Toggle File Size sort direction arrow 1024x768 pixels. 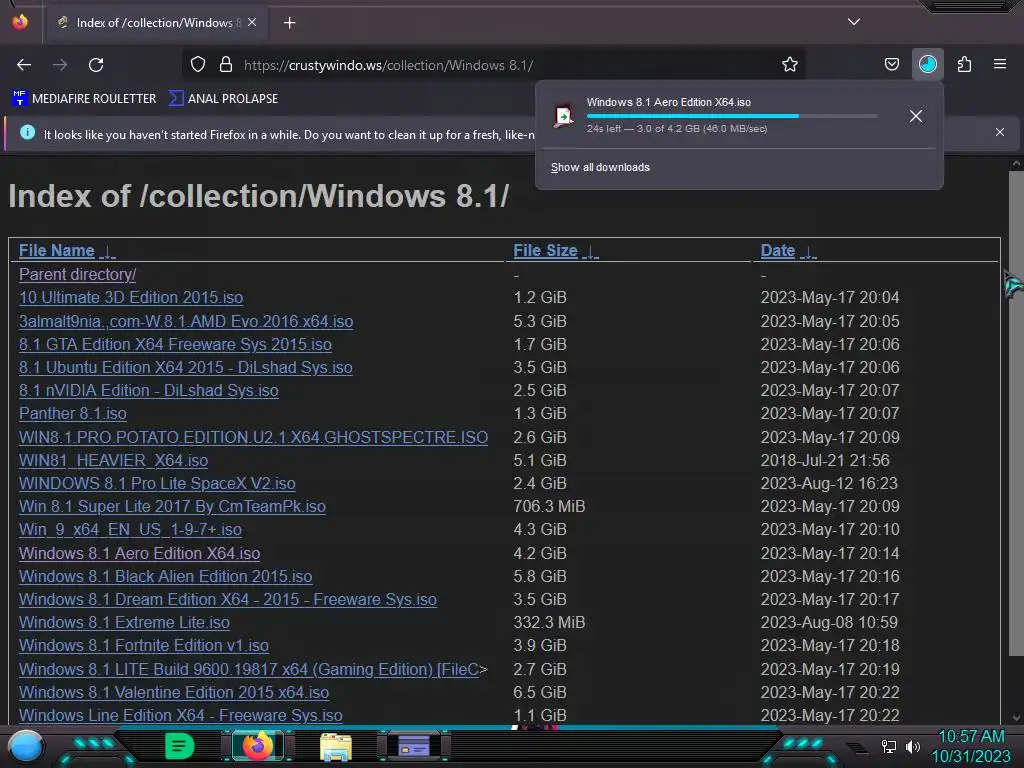(x=591, y=252)
